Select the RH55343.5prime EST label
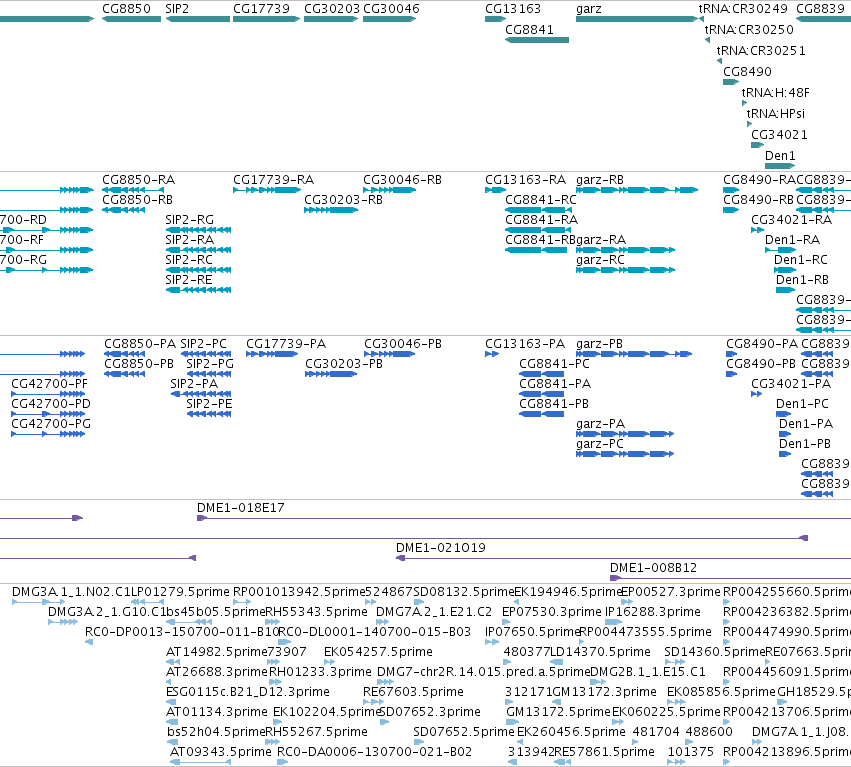 point(316,612)
